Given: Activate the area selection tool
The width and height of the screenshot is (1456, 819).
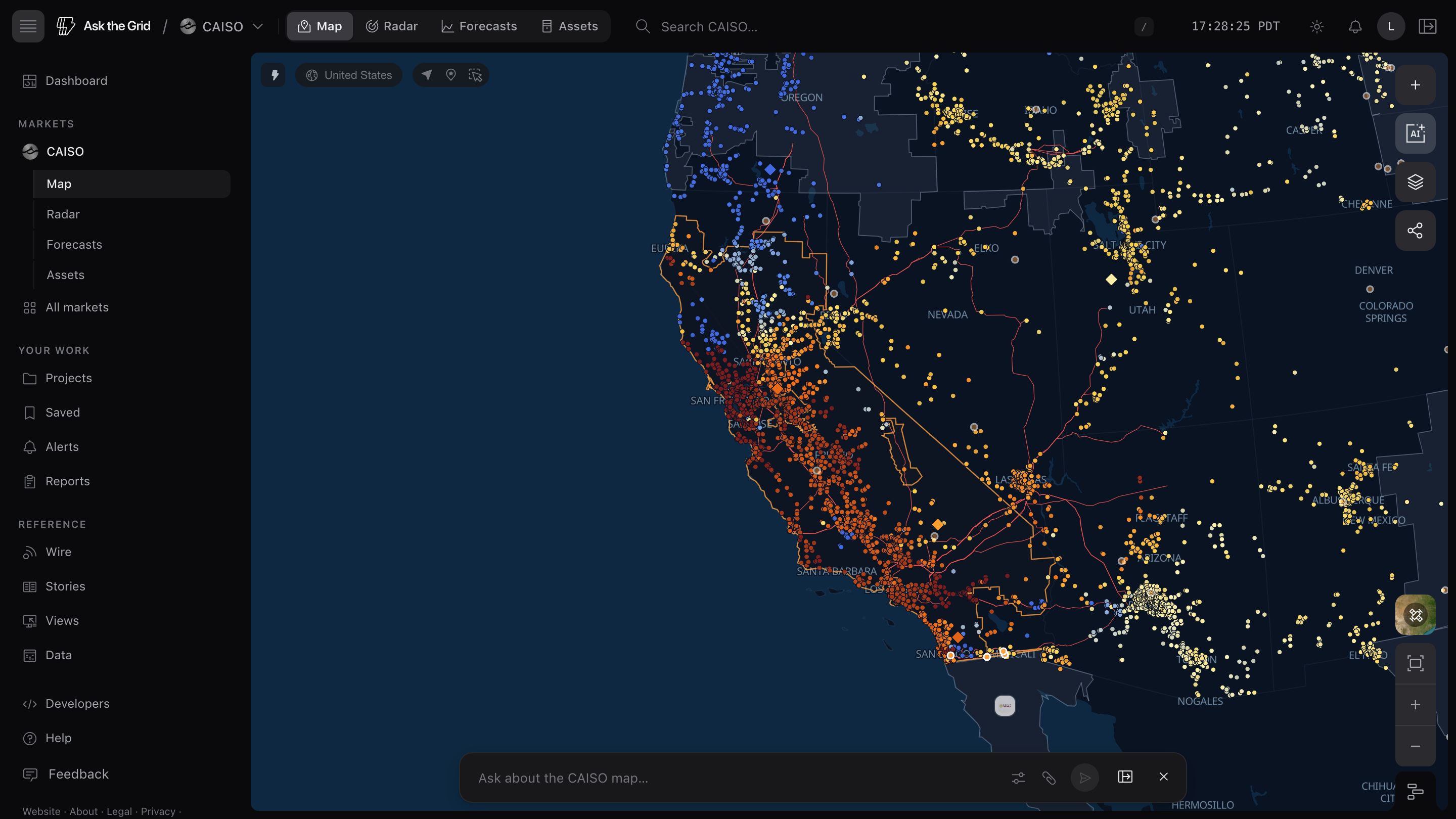Looking at the screenshot, I should (x=475, y=75).
